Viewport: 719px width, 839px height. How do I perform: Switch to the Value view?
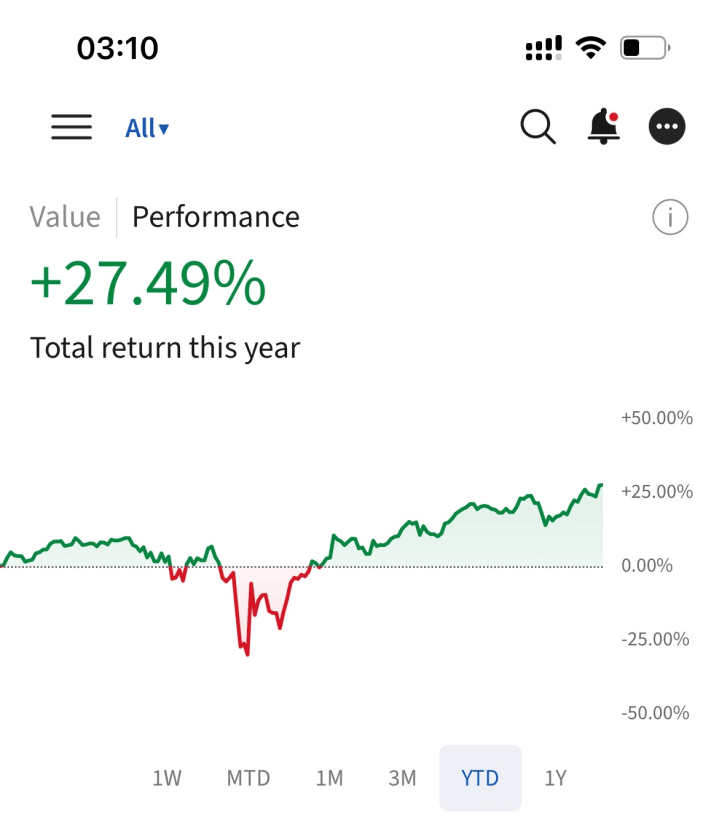[65, 217]
